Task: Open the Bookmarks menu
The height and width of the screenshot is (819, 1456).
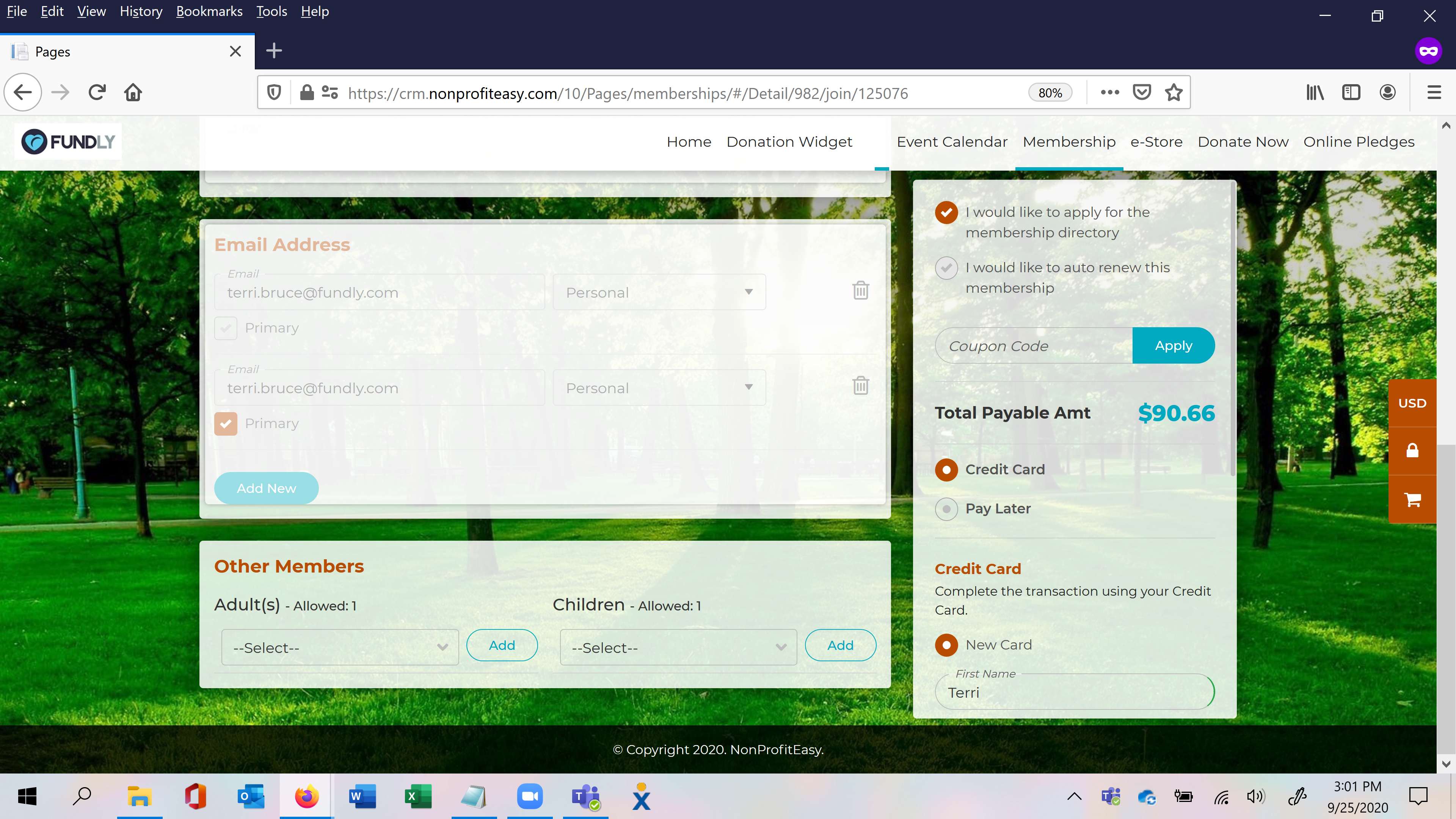Action: (x=209, y=11)
